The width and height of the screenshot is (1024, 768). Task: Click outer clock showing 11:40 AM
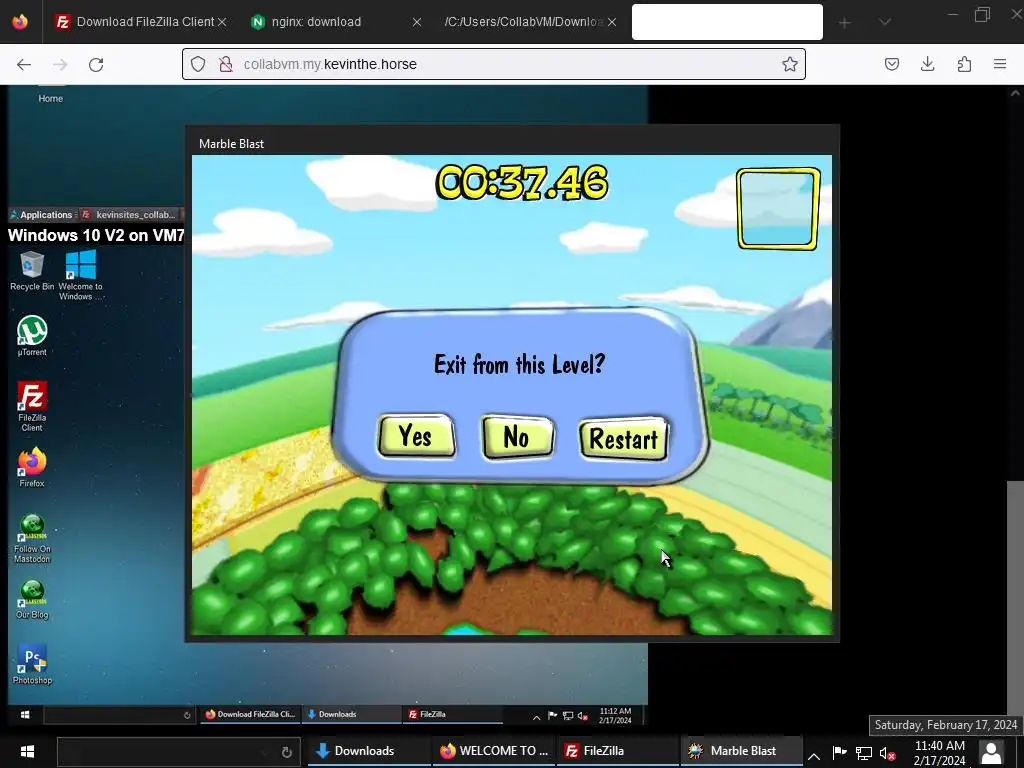click(x=940, y=753)
